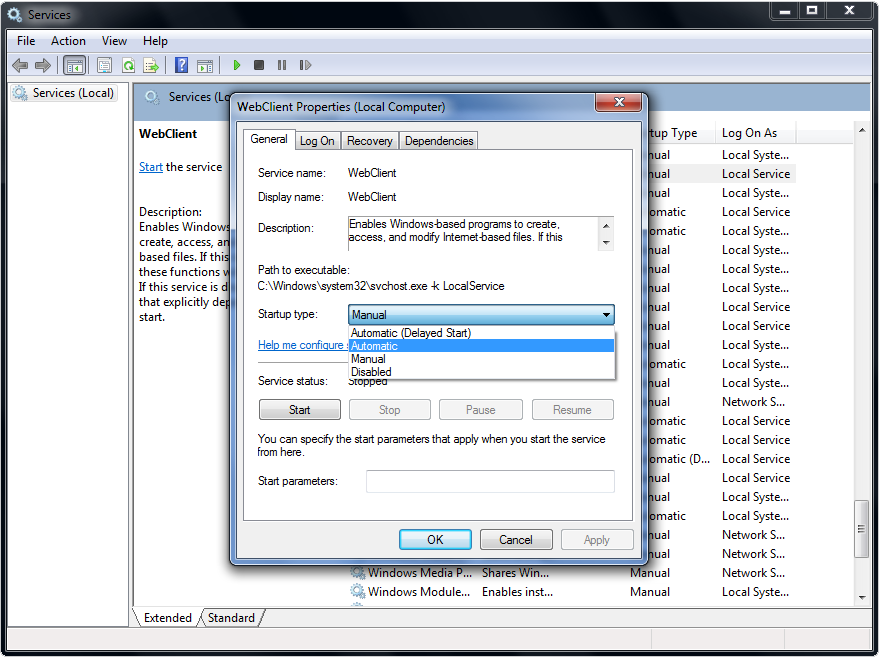This screenshot has width=879, height=657.
Task: Click the Start the service link
Action: tap(151, 167)
